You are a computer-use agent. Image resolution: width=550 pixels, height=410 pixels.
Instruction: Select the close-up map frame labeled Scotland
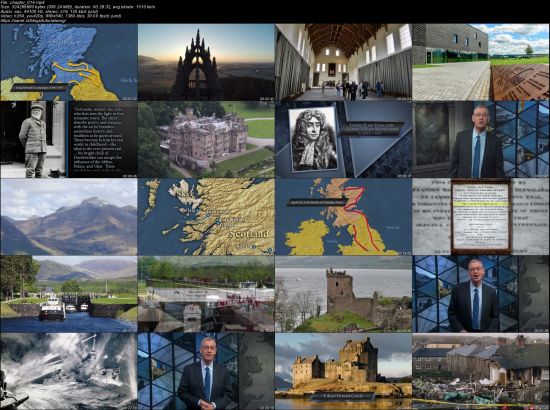pyautogui.click(x=206, y=217)
